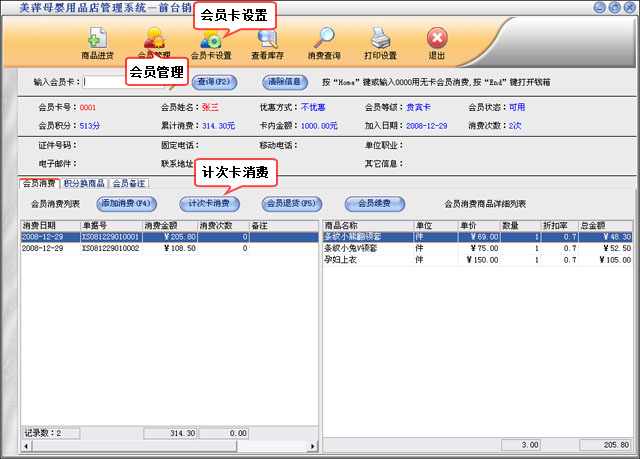Switch to the 积分换商品 tab
Screen dimensions: 640x459
(84, 184)
